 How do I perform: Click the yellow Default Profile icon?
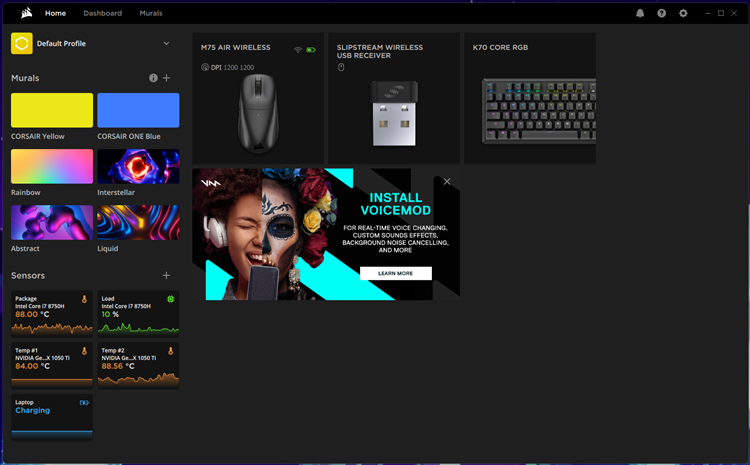pyautogui.click(x=22, y=44)
